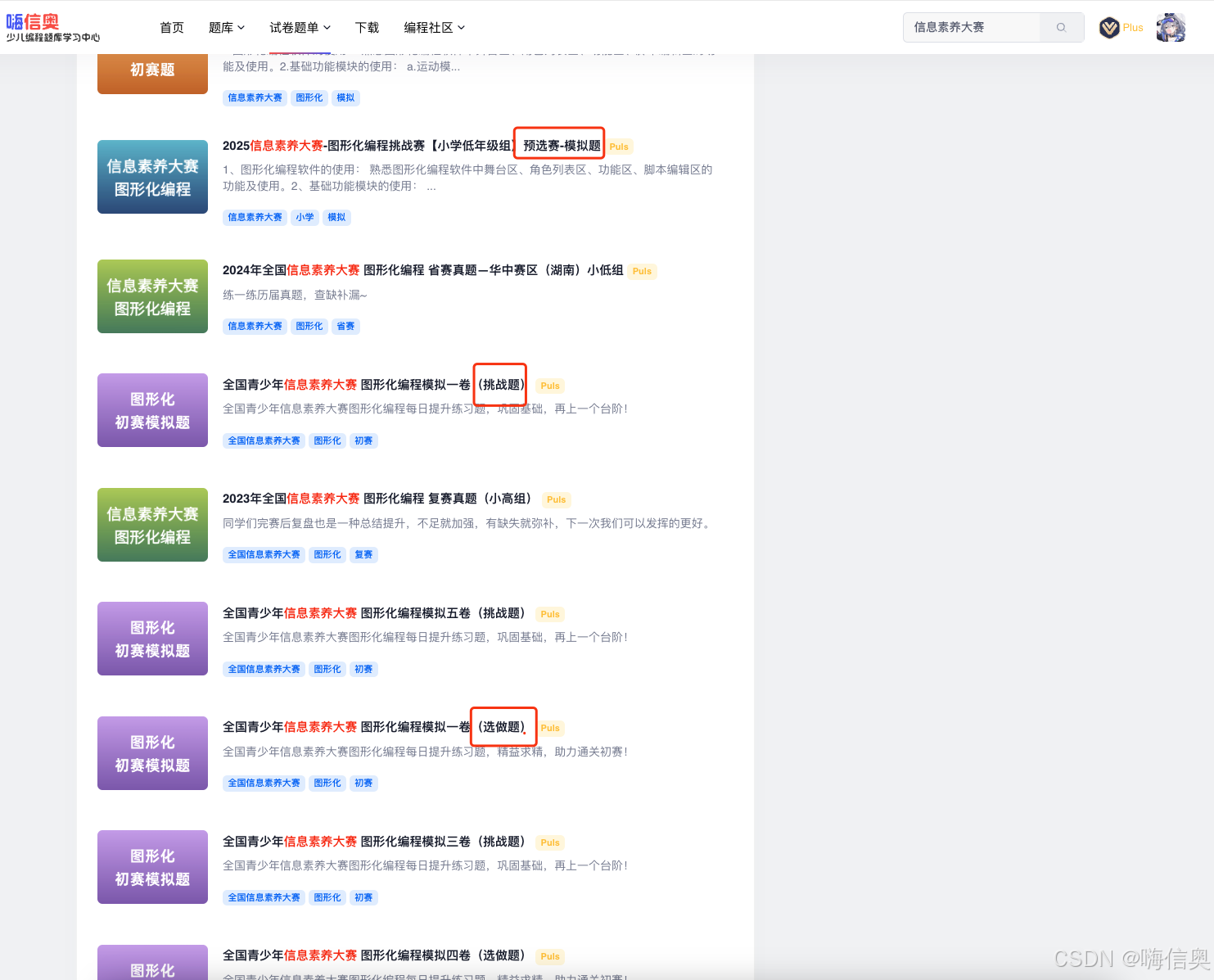Open 2025信息素养大赛 小学低年级组 预选赛 title
1214x980 pixels.
click(413, 146)
